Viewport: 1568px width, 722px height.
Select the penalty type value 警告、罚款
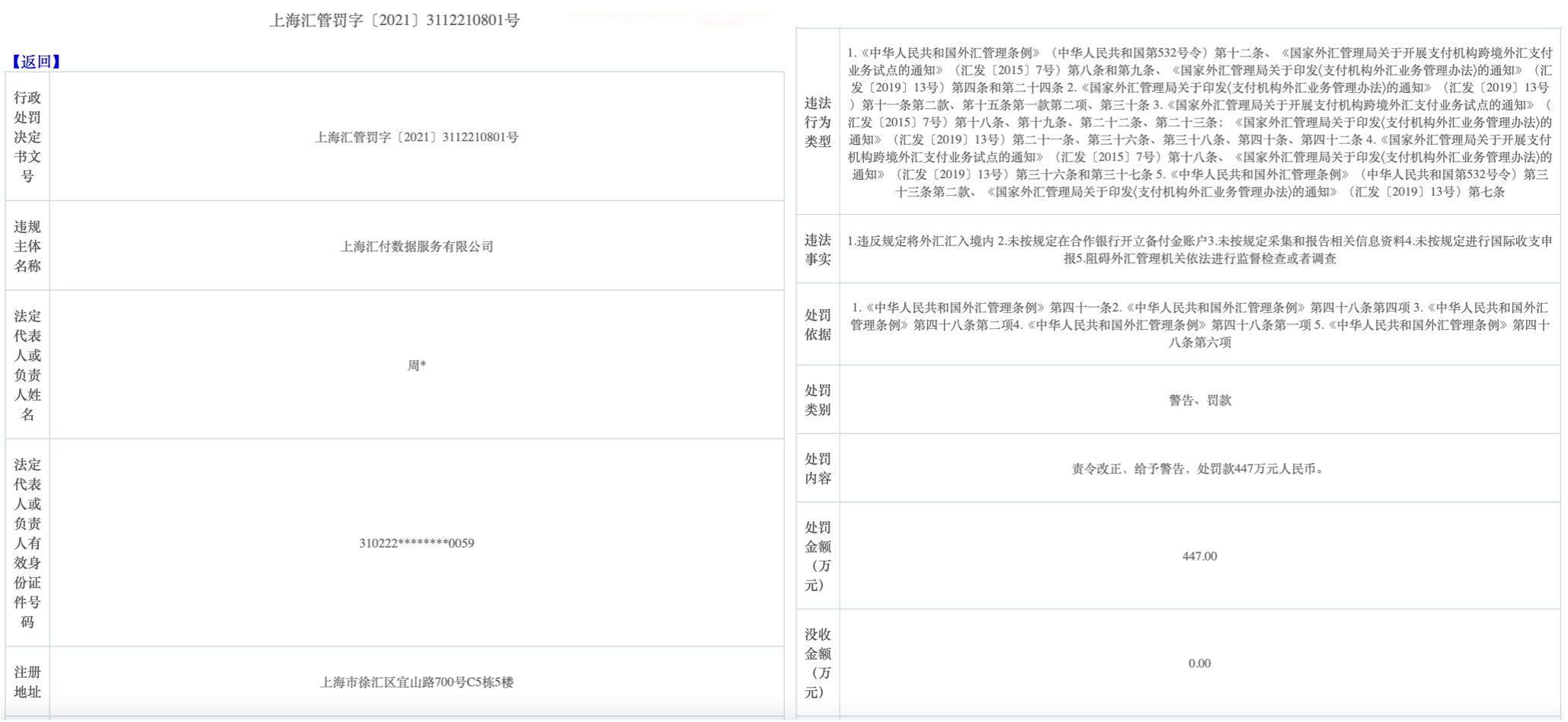1199,401
